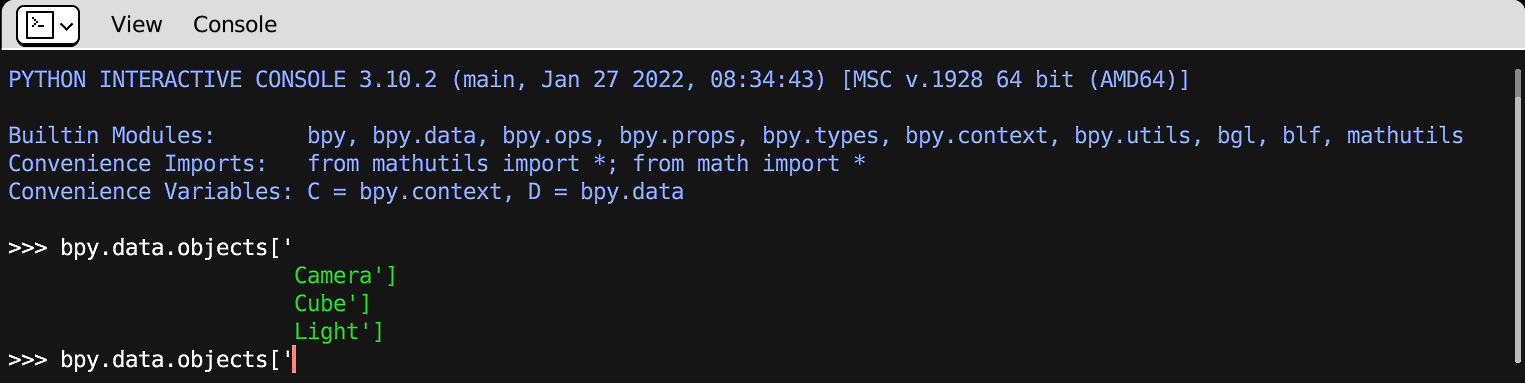The height and width of the screenshot is (383, 1525).
Task: Open the Python Console editor type selector
Action: [48, 25]
